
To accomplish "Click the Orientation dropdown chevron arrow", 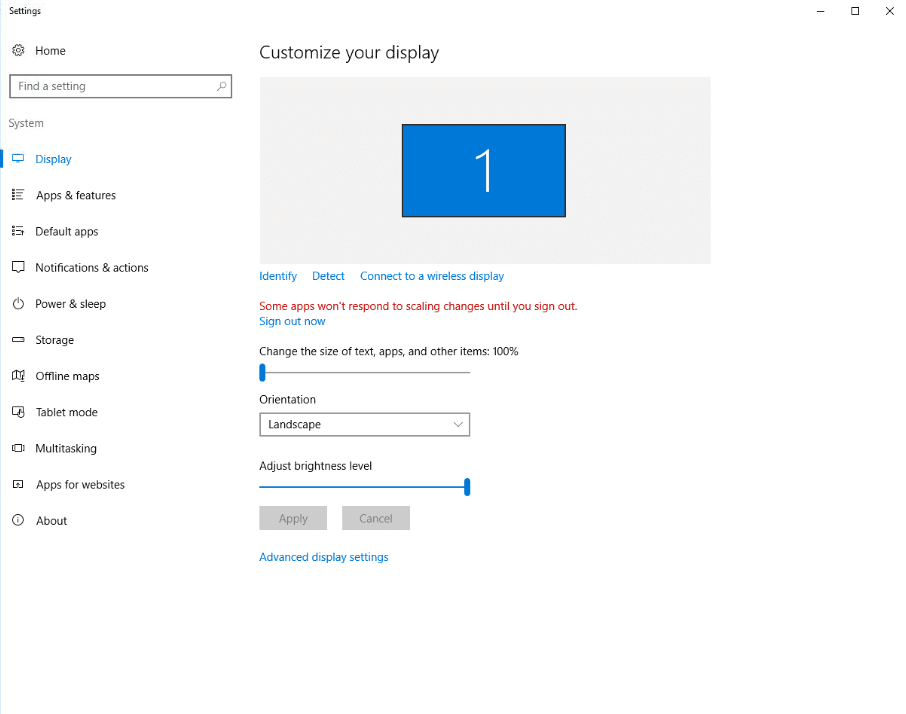I will 458,425.
